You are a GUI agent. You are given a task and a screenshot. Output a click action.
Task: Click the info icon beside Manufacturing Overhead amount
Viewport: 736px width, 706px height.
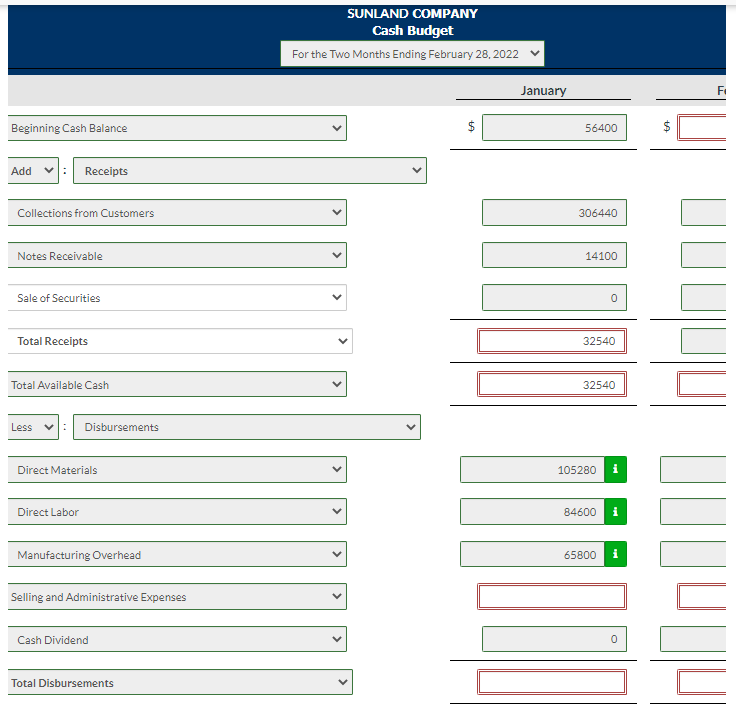coord(615,554)
